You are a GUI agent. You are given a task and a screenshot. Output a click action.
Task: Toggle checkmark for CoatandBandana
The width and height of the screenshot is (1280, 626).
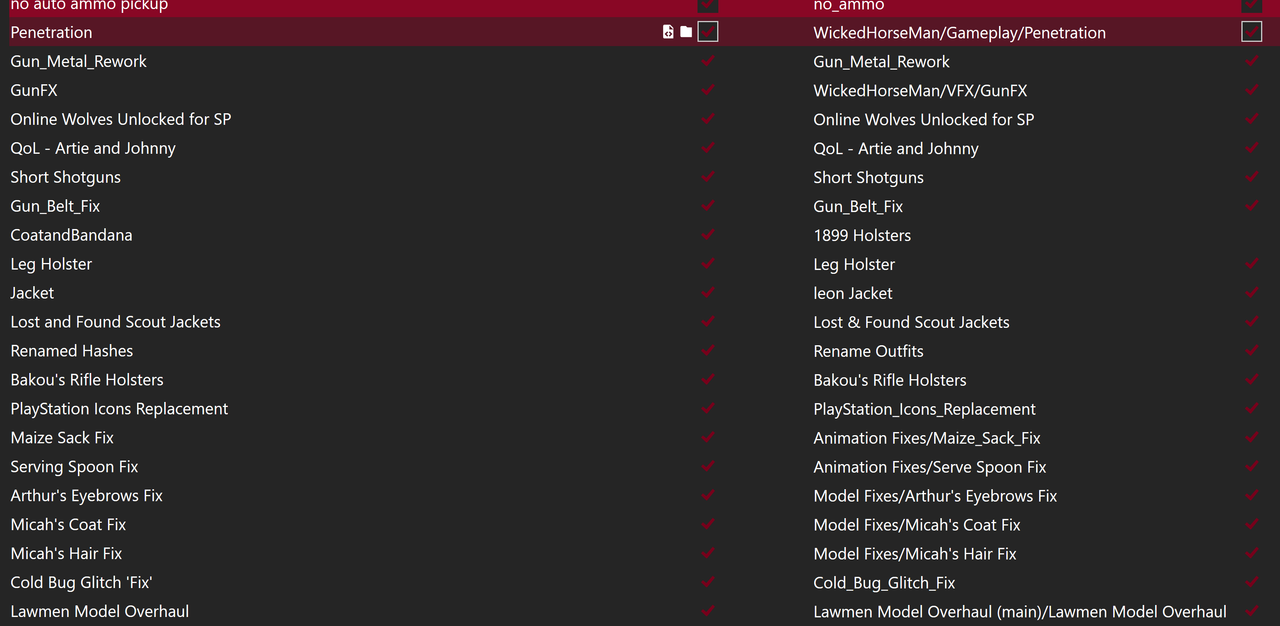(708, 235)
